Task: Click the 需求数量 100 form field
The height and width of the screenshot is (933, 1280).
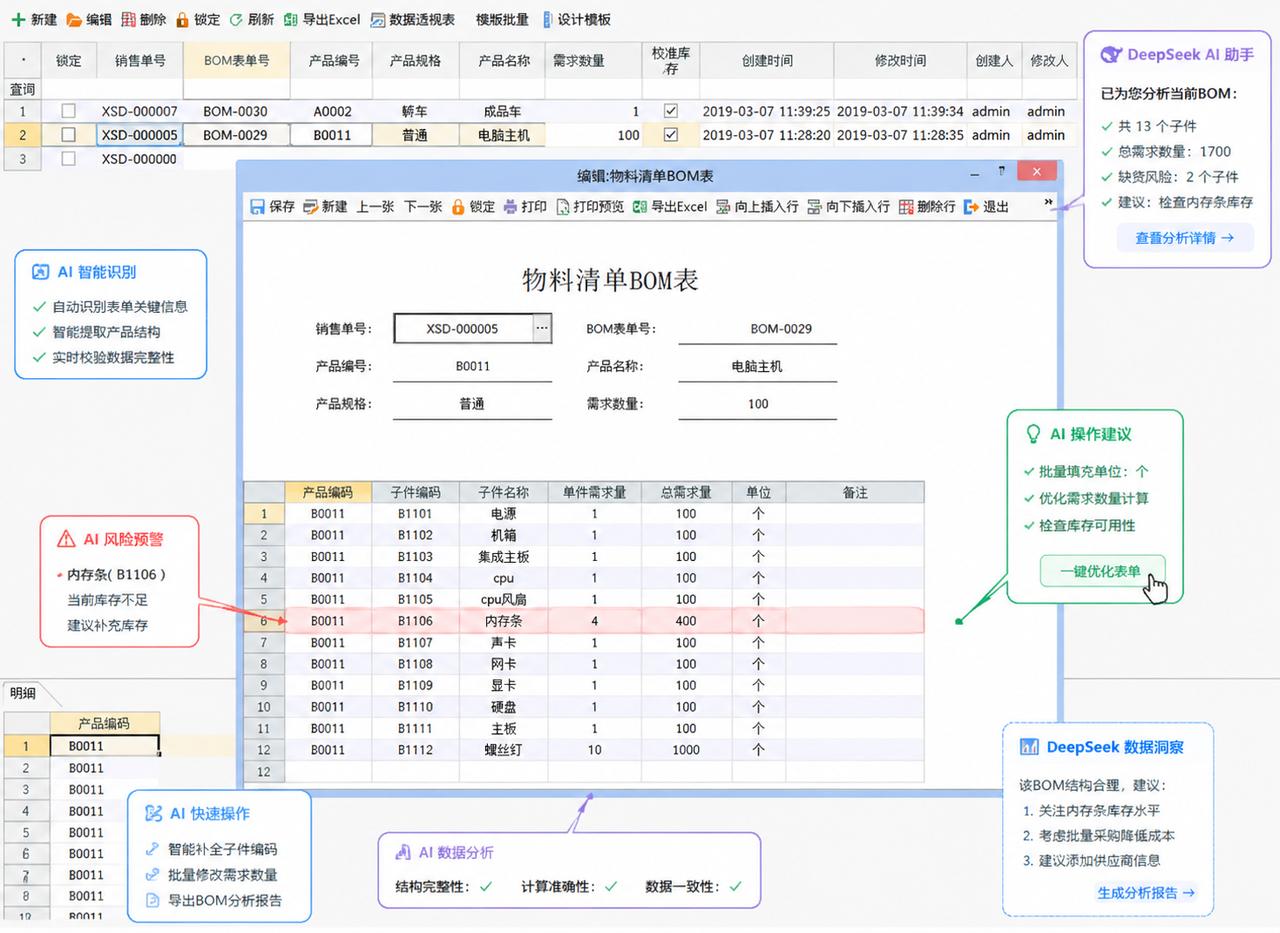Action: click(757, 404)
